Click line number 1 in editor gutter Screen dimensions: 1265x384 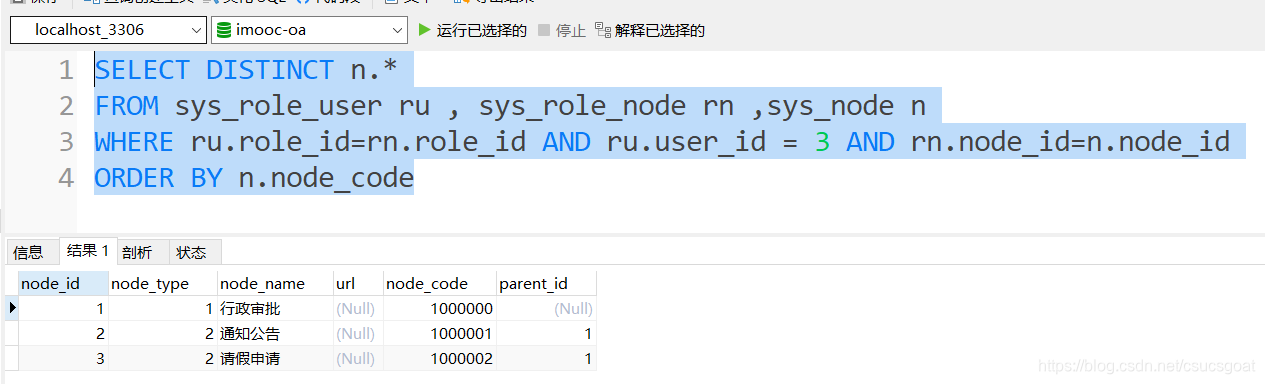coord(66,70)
